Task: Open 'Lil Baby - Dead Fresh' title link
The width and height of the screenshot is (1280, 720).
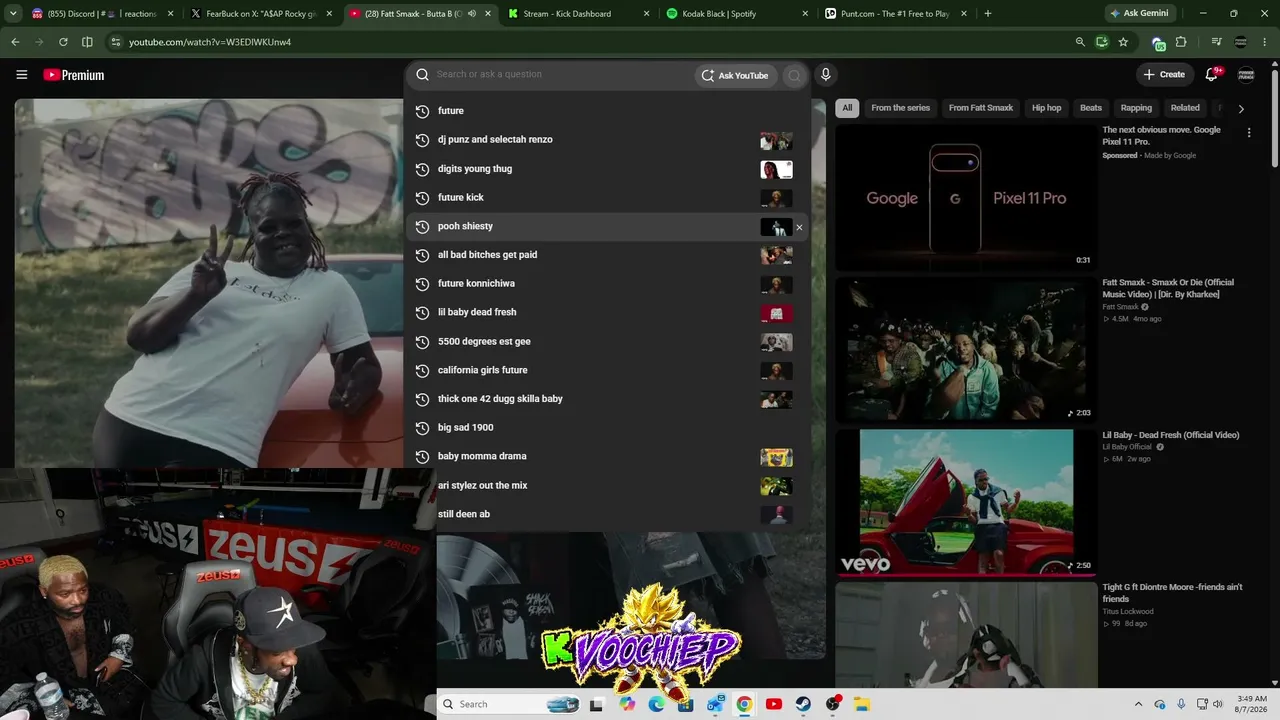Action: tap(1171, 435)
